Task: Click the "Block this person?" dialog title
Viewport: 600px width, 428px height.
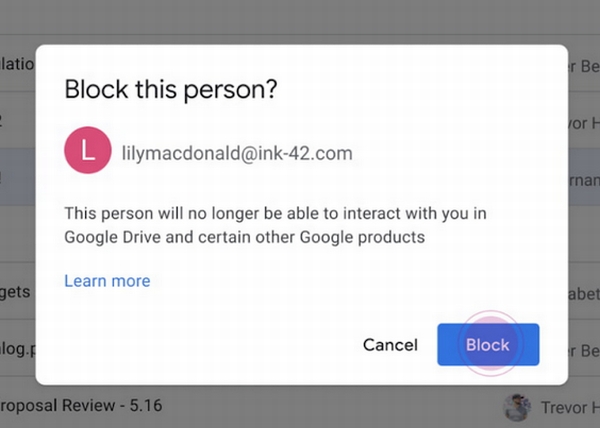Action: tap(170, 90)
